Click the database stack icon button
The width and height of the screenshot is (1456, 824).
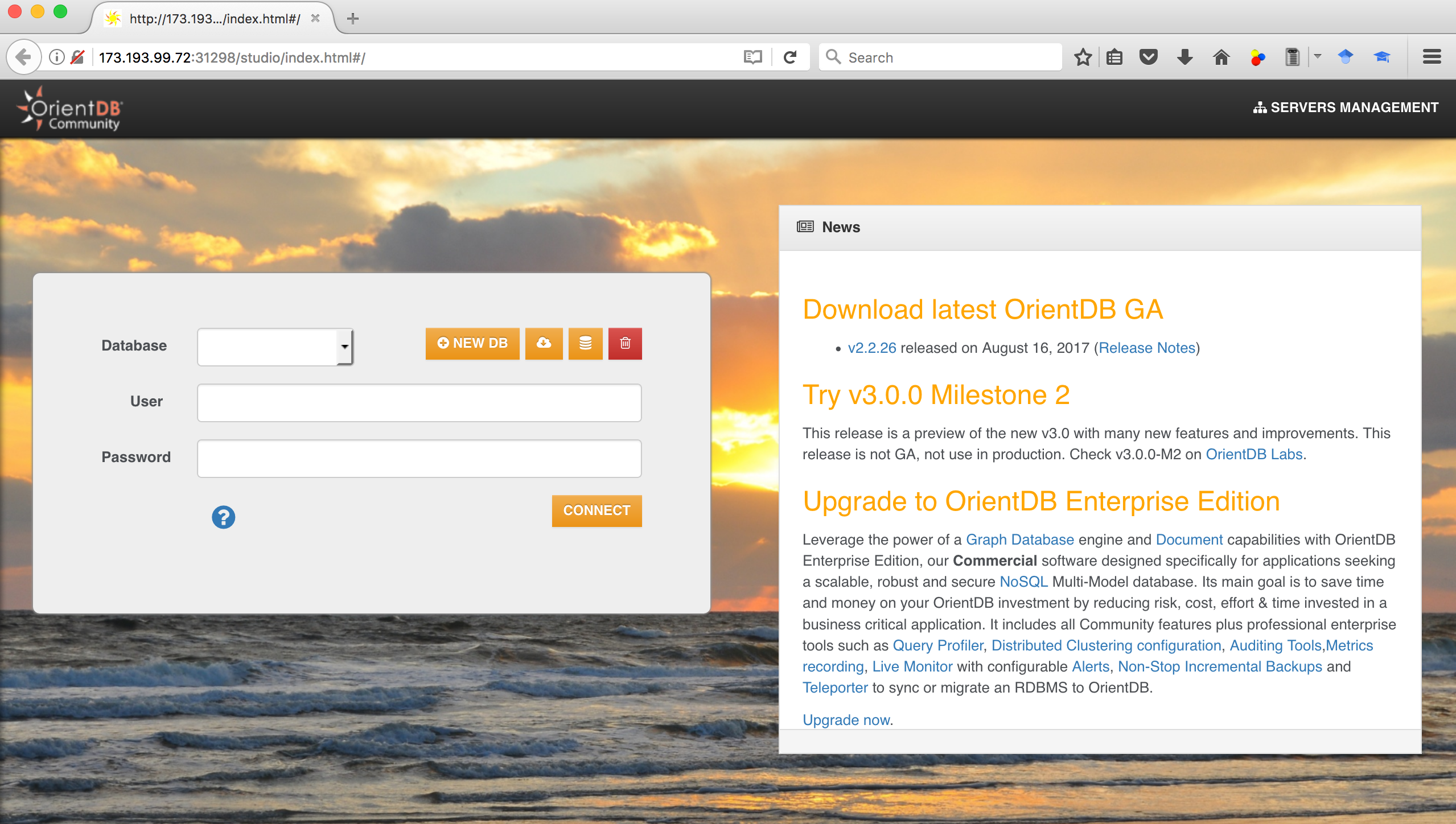585,343
